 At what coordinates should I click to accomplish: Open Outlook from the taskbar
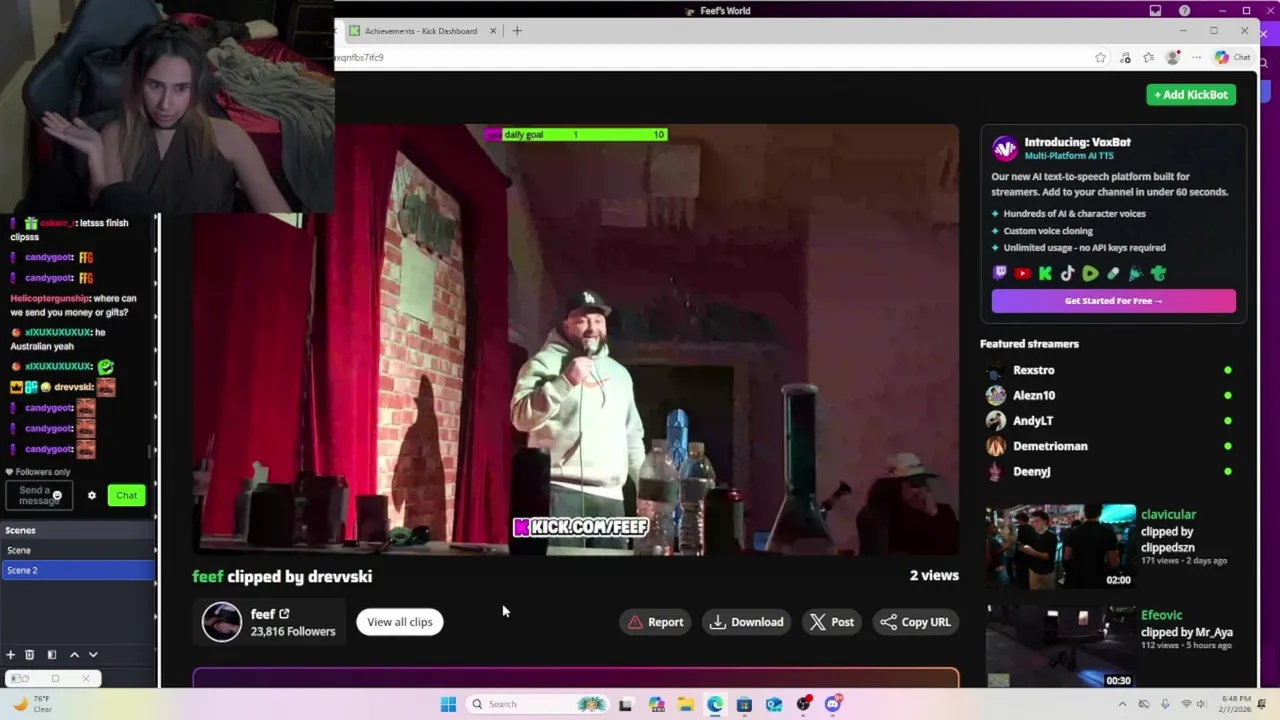774,704
